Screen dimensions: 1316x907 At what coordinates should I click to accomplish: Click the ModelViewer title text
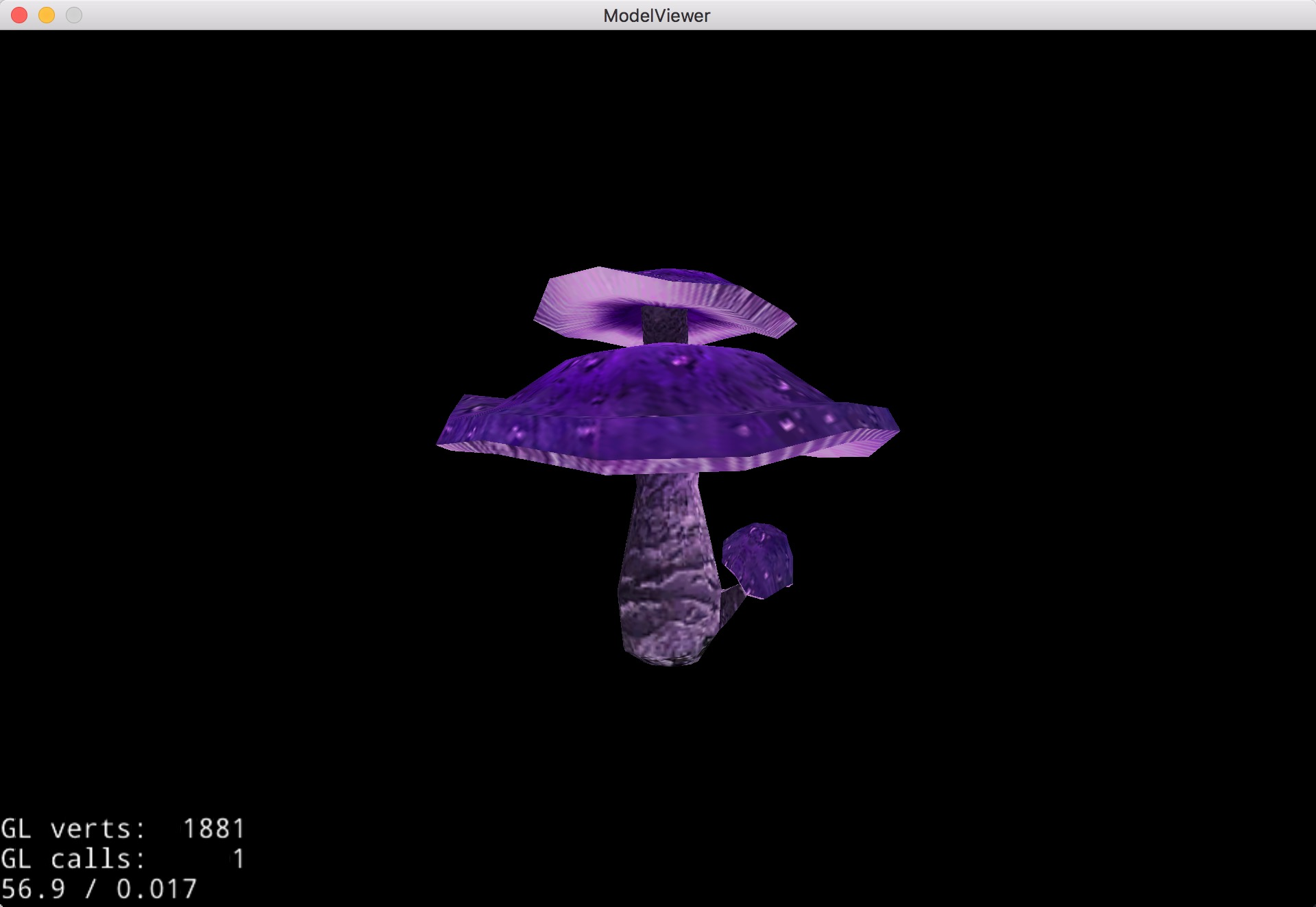(x=657, y=16)
